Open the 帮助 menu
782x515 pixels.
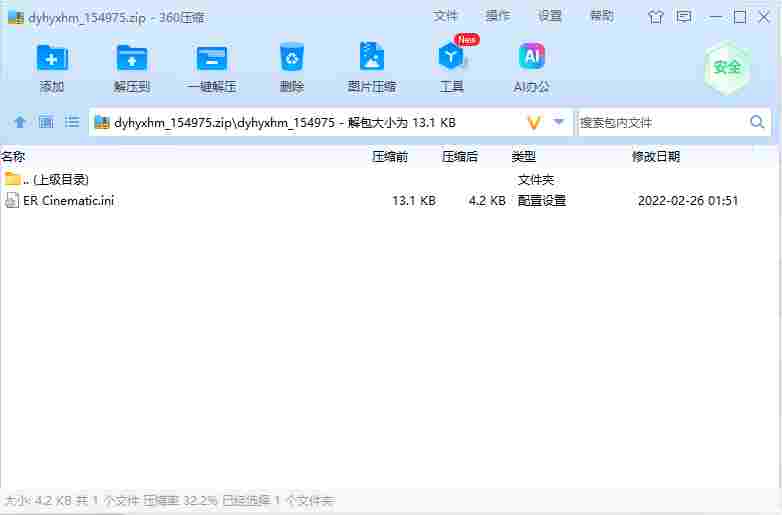coord(602,16)
